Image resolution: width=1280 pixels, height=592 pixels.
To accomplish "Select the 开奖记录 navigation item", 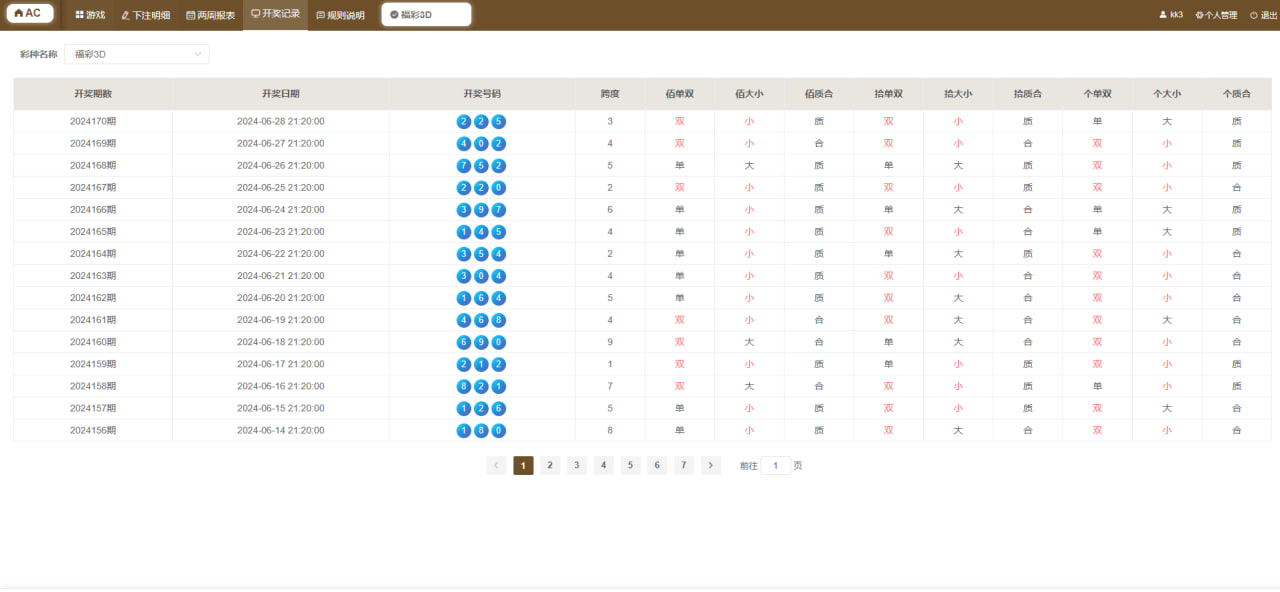I will [x=275, y=15].
